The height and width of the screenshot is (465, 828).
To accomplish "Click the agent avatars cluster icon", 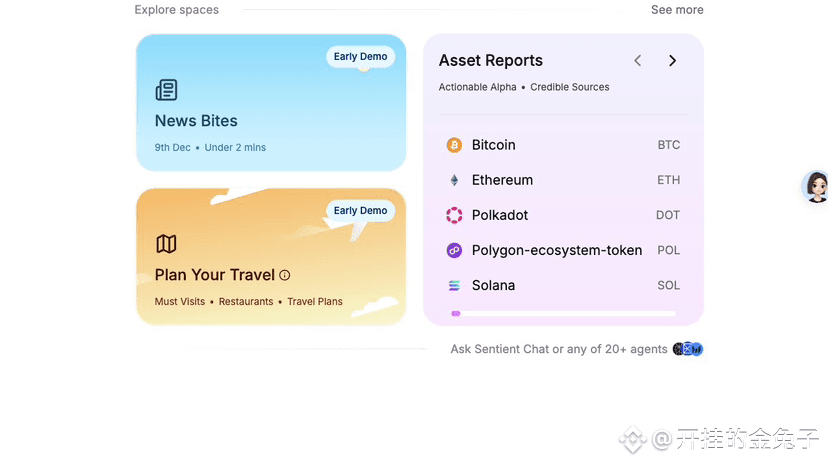I will click(688, 349).
